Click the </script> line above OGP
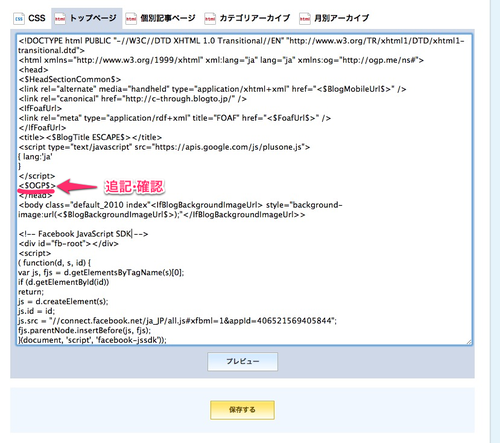 click(x=37, y=176)
